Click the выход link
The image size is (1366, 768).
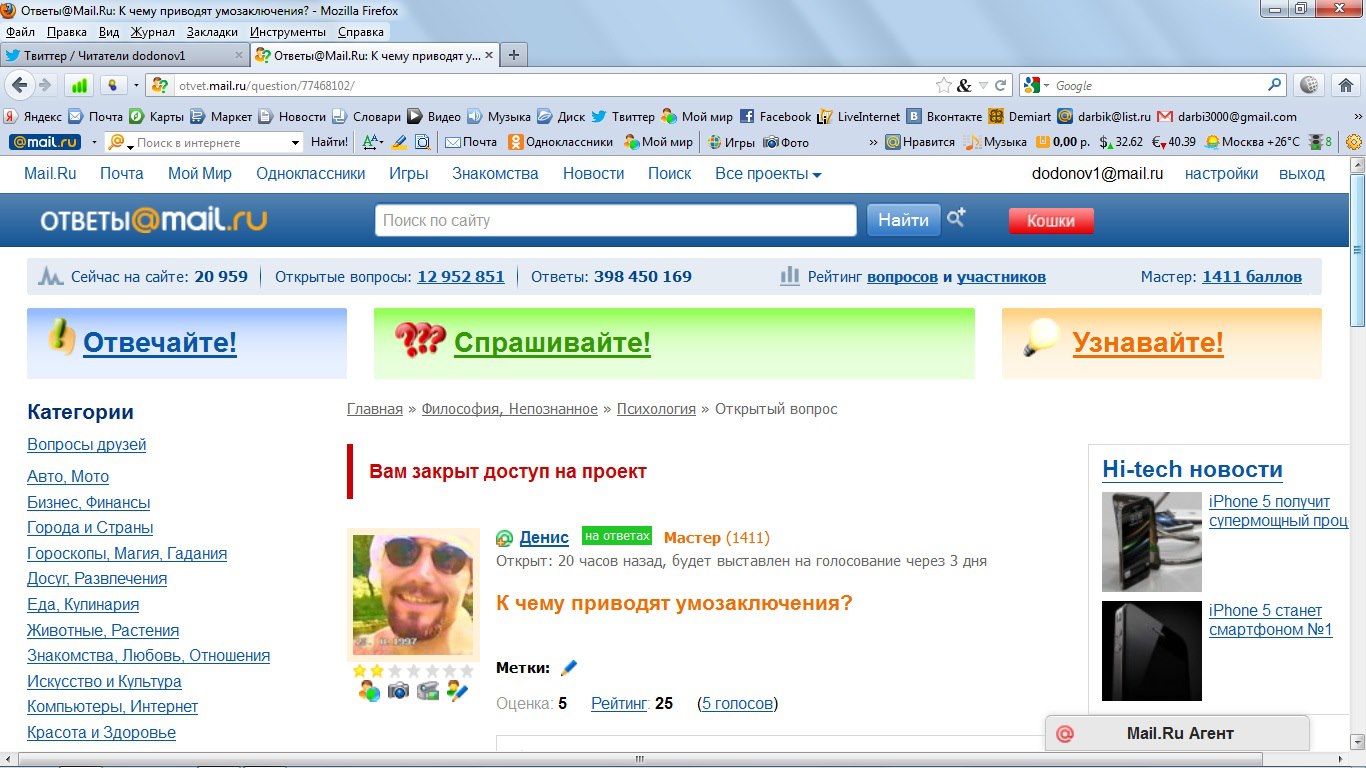pyautogui.click(x=1302, y=174)
